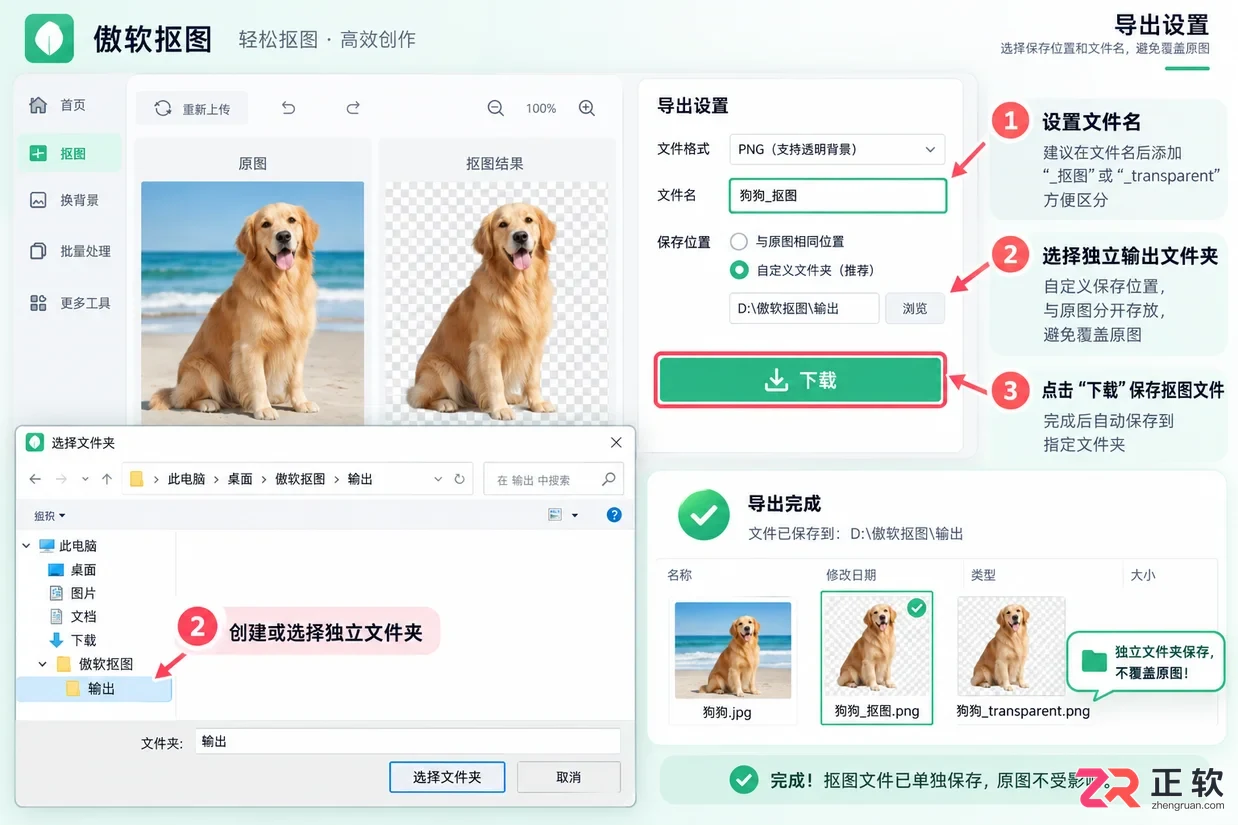Click the 此电脑 breadcrumb segment
Viewport: 1238px width, 825px height.
tap(186, 479)
